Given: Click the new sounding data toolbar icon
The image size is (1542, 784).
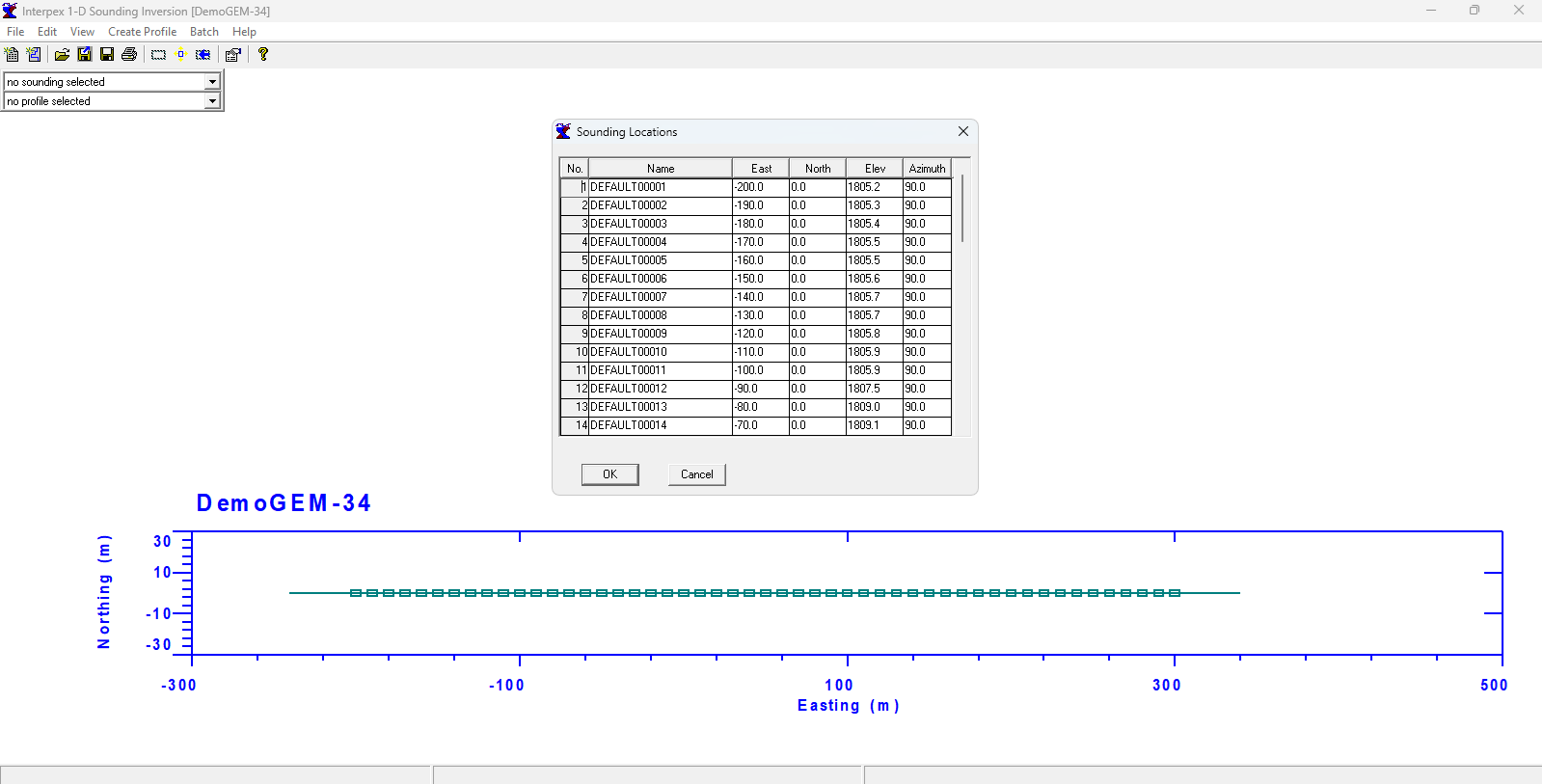Looking at the screenshot, I should pyautogui.click(x=12, y=55).
